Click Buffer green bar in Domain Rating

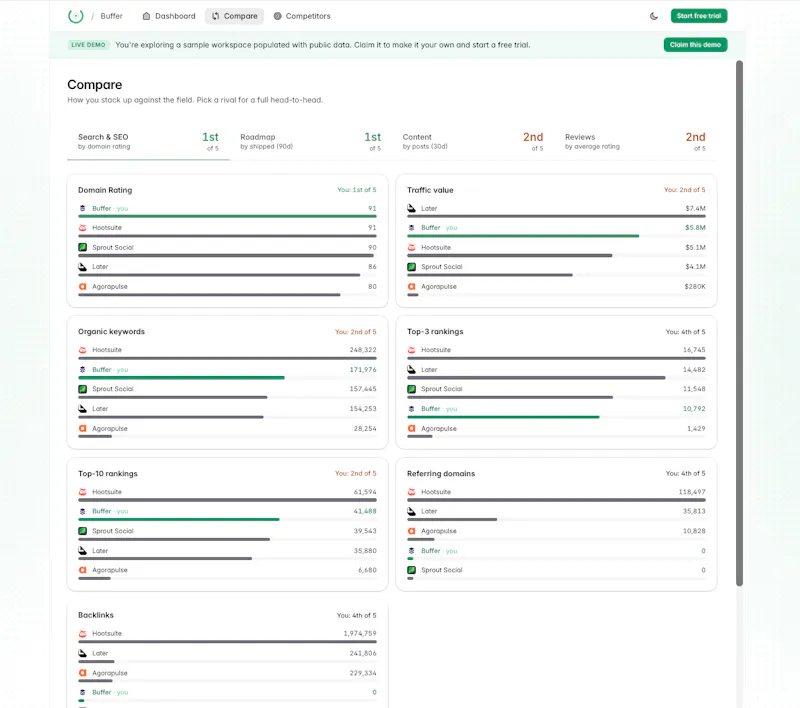[227, 216]
